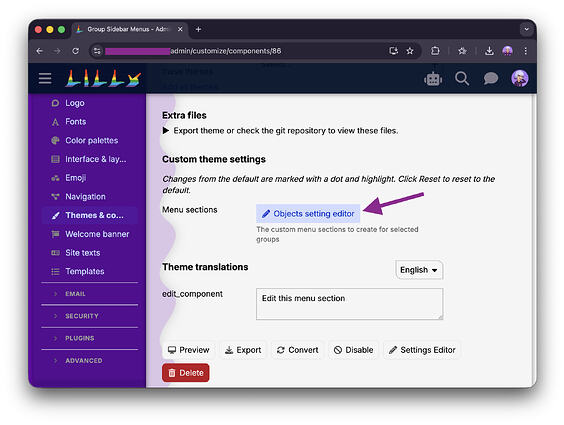Click the edit_component translation text field
564x425 pixels.
(x=349, y=304)
